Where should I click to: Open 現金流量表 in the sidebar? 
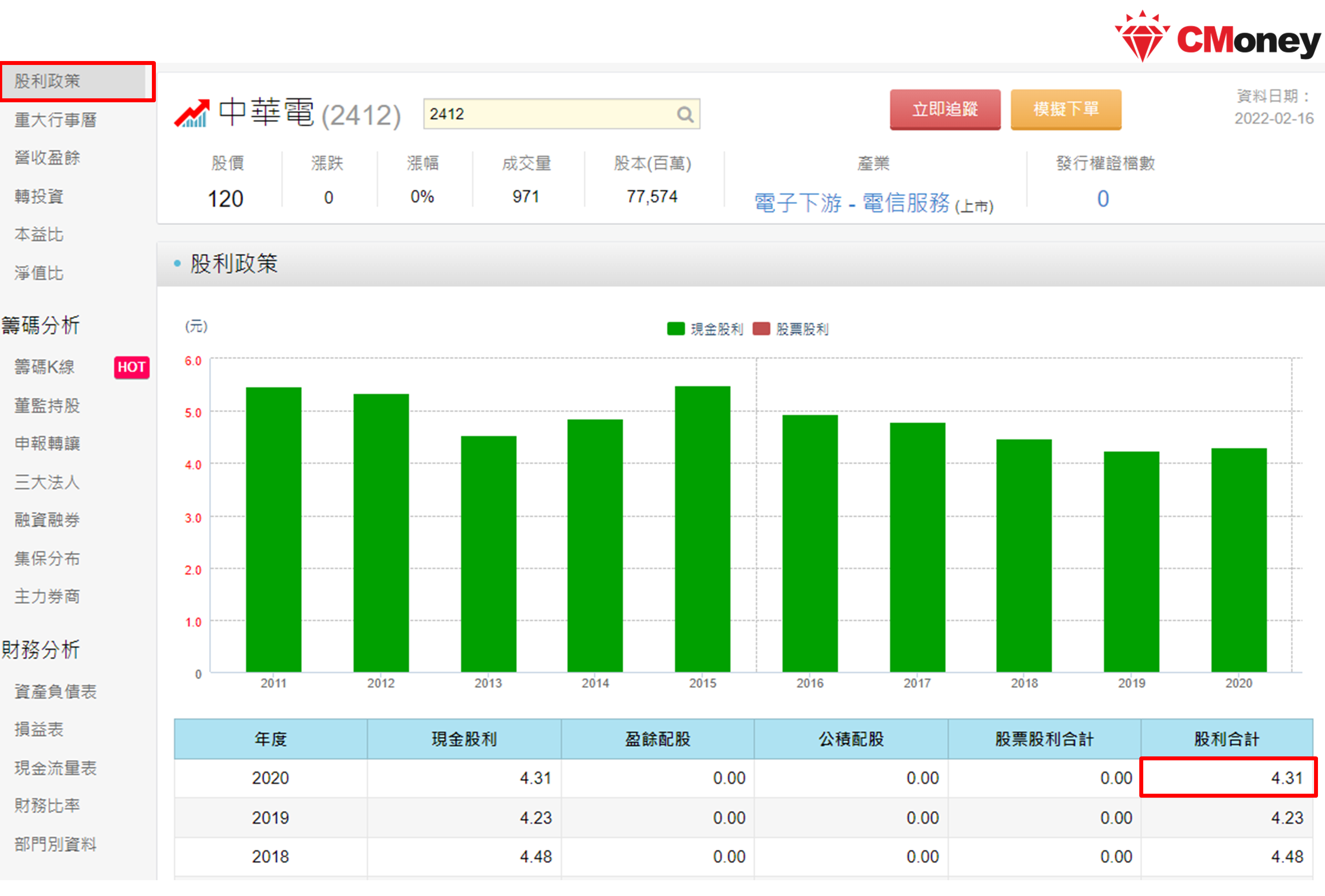coord(55,768)
